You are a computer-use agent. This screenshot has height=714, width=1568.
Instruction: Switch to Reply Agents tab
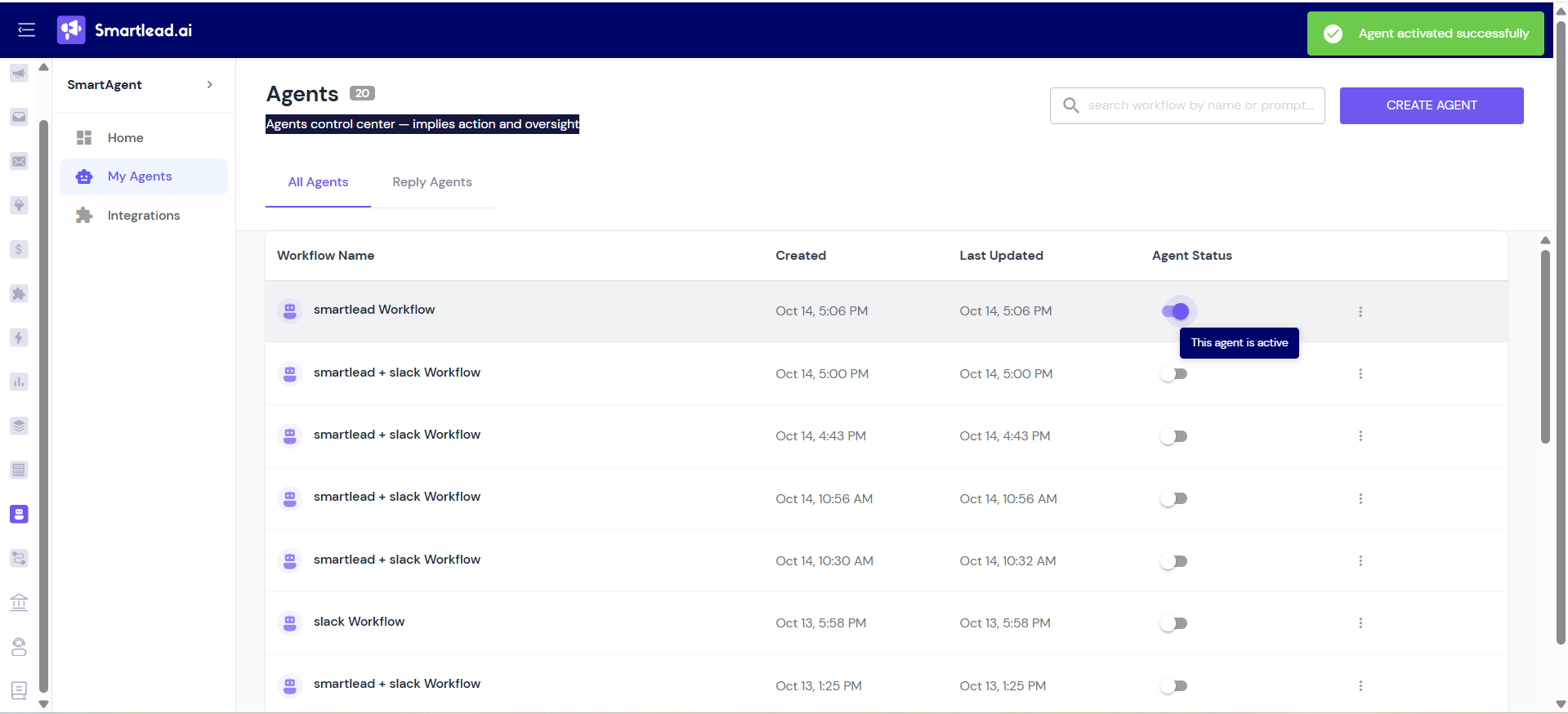click(x=432, y=182)
